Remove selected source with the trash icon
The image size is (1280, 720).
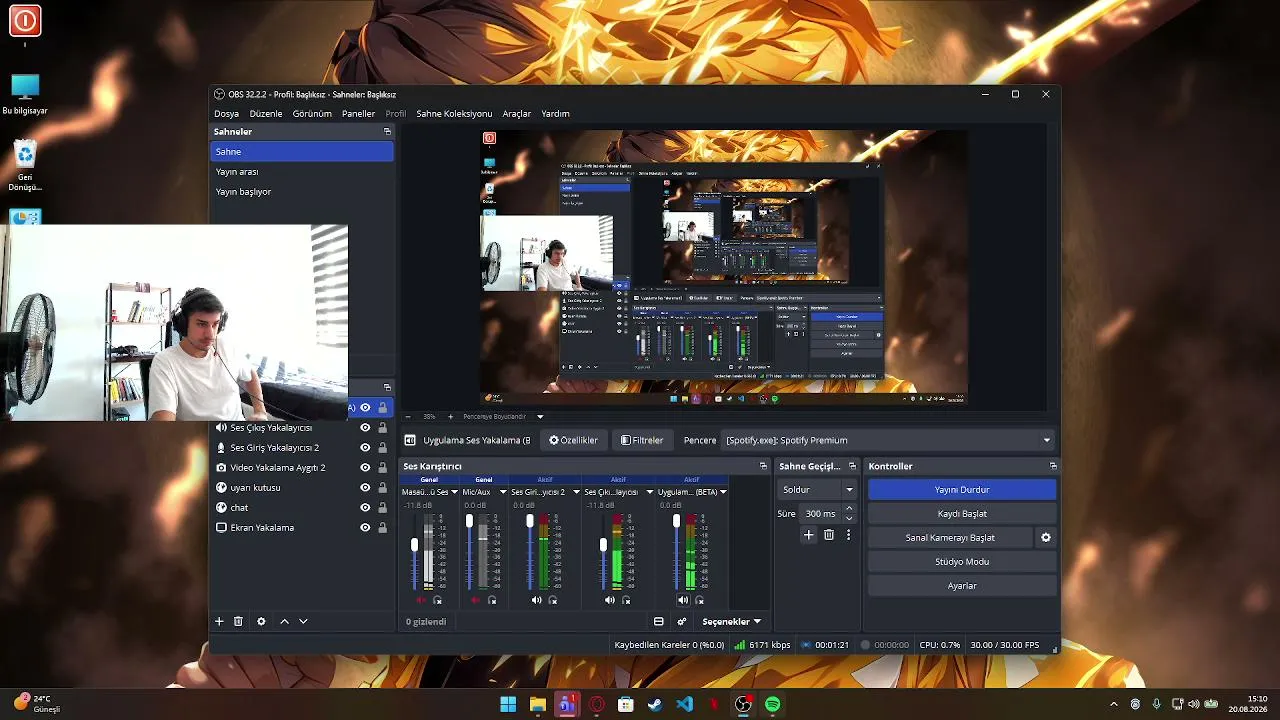click(x=238, y=621)
